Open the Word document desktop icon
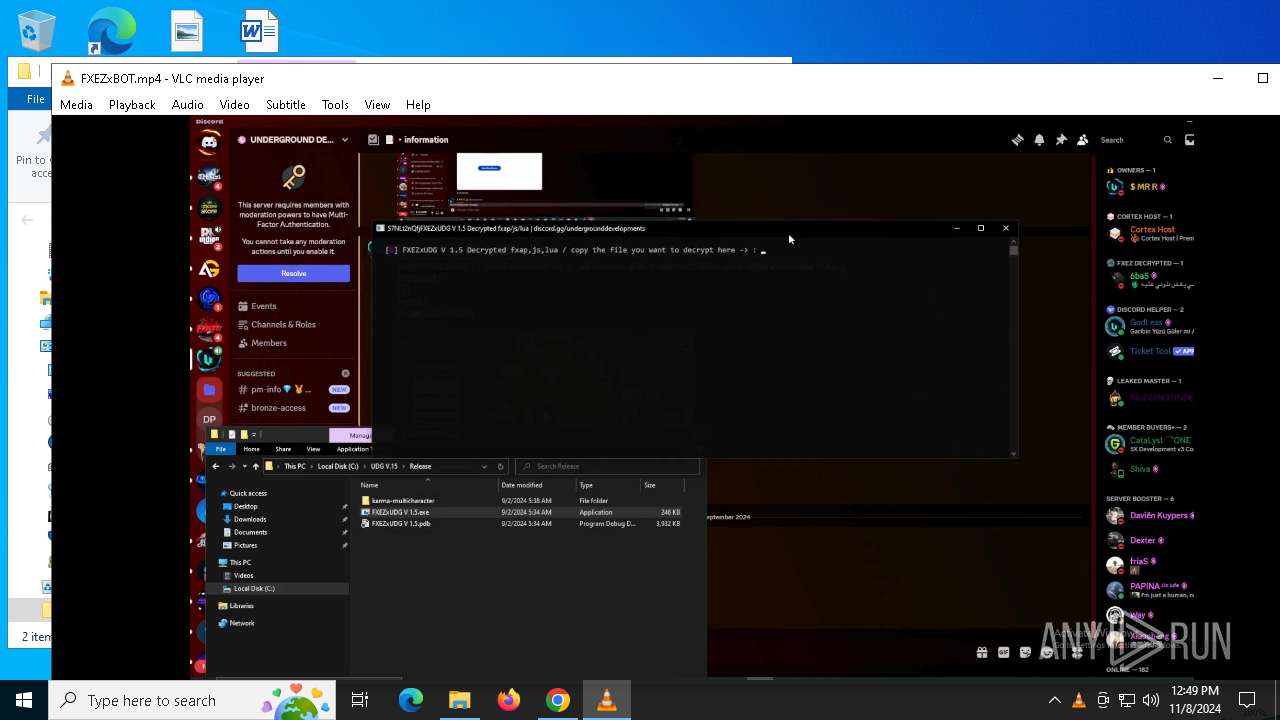This screenshot has height=720, width=1280. 259,31
